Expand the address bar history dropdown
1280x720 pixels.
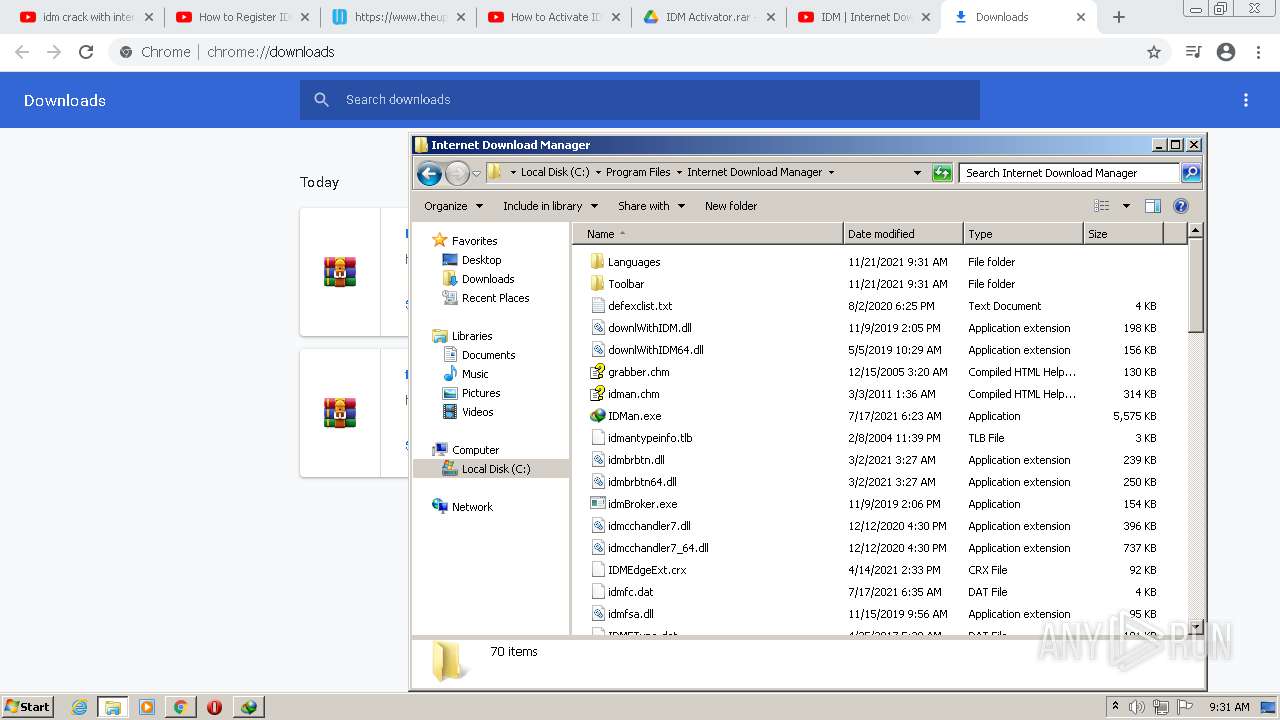(x=917, y=173)
